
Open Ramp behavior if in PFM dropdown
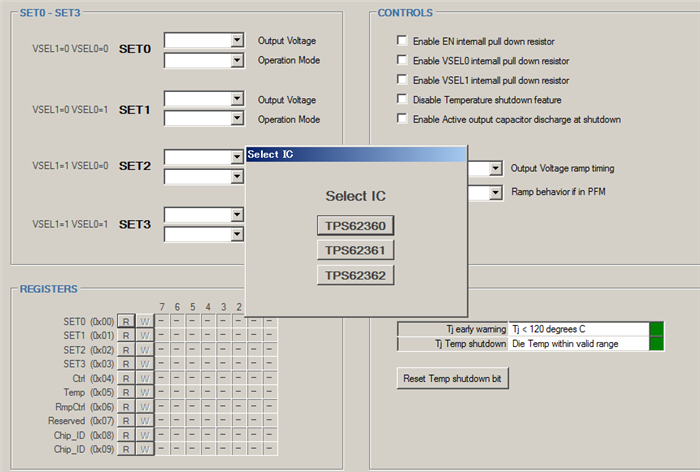coord(496,193)
